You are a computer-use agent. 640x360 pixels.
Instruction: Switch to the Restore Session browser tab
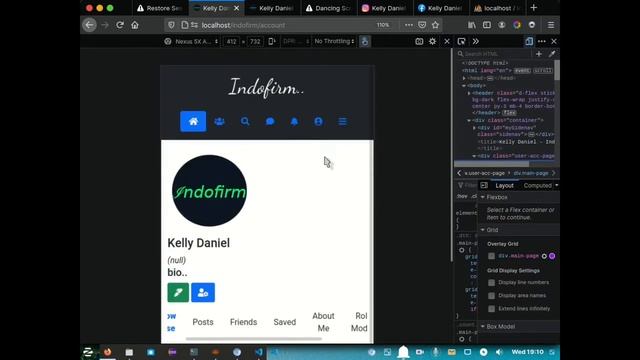(x=160, y=8)
